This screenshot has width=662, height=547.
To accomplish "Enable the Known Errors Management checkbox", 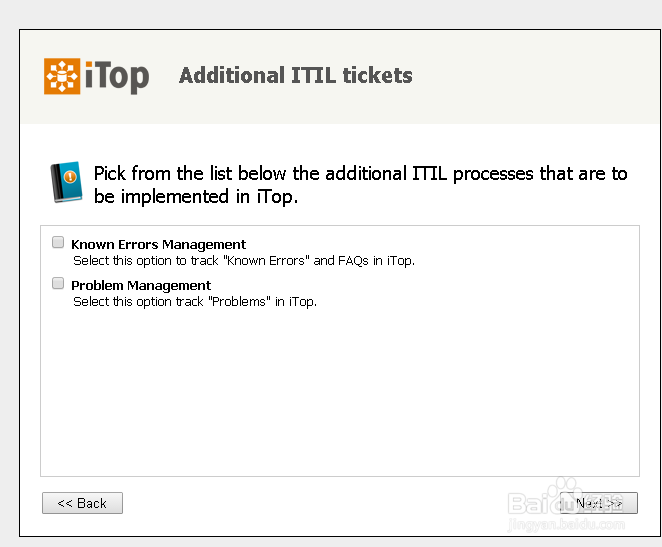I will click(58, 242).
